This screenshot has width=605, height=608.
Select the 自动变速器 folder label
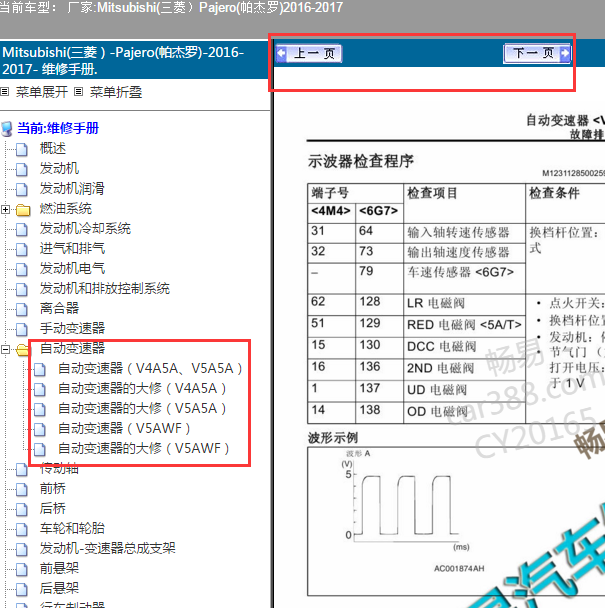pos(72,348)
